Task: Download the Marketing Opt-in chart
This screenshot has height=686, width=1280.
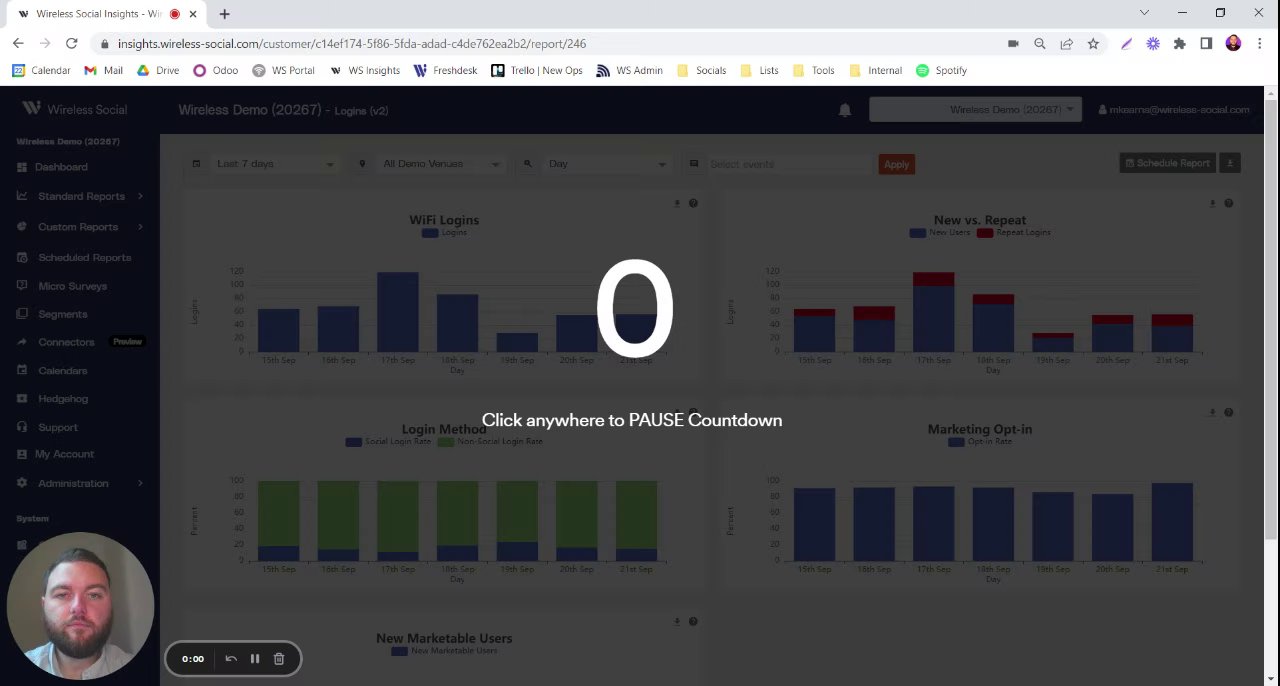Action: point(1213,412)
